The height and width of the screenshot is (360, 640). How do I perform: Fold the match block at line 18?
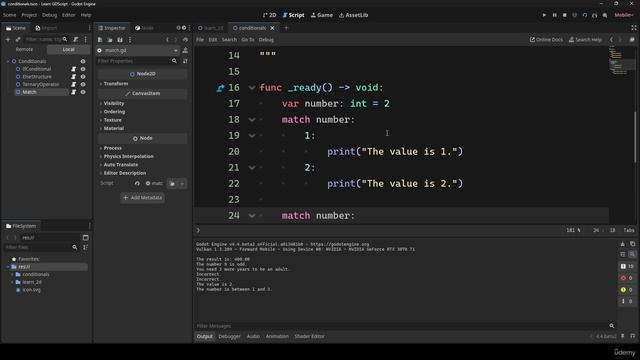[x=252, y=120]
